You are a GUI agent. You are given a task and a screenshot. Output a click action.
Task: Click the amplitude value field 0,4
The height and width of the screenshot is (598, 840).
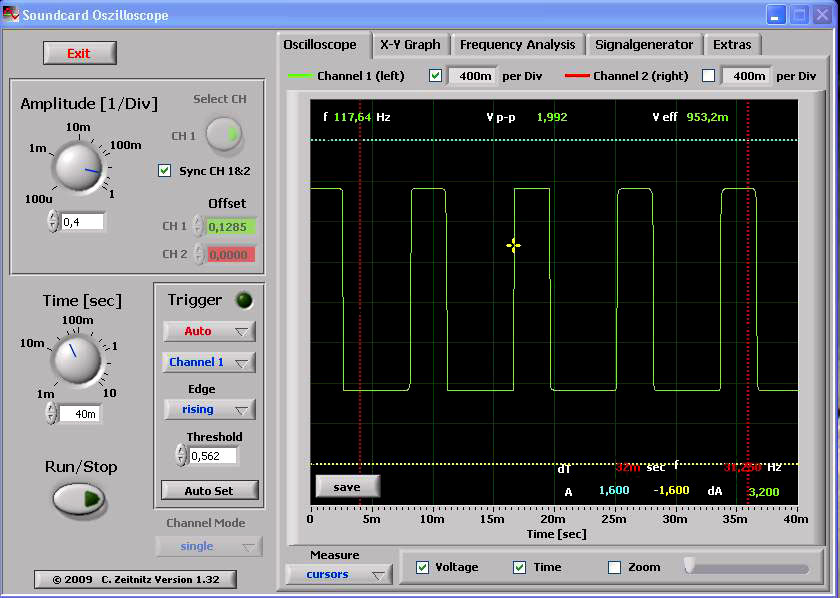(x=82, y=222)
